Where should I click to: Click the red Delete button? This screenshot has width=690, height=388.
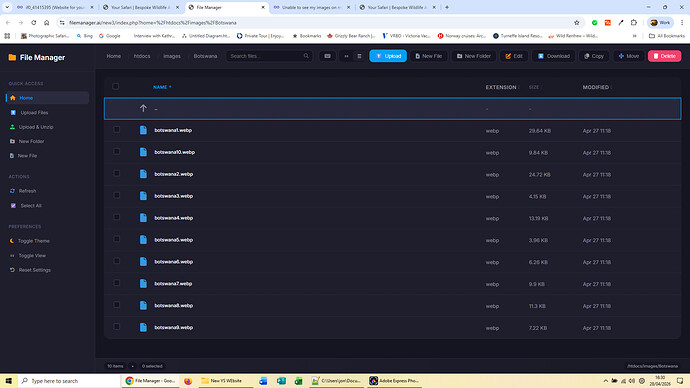tap(664, 56)
